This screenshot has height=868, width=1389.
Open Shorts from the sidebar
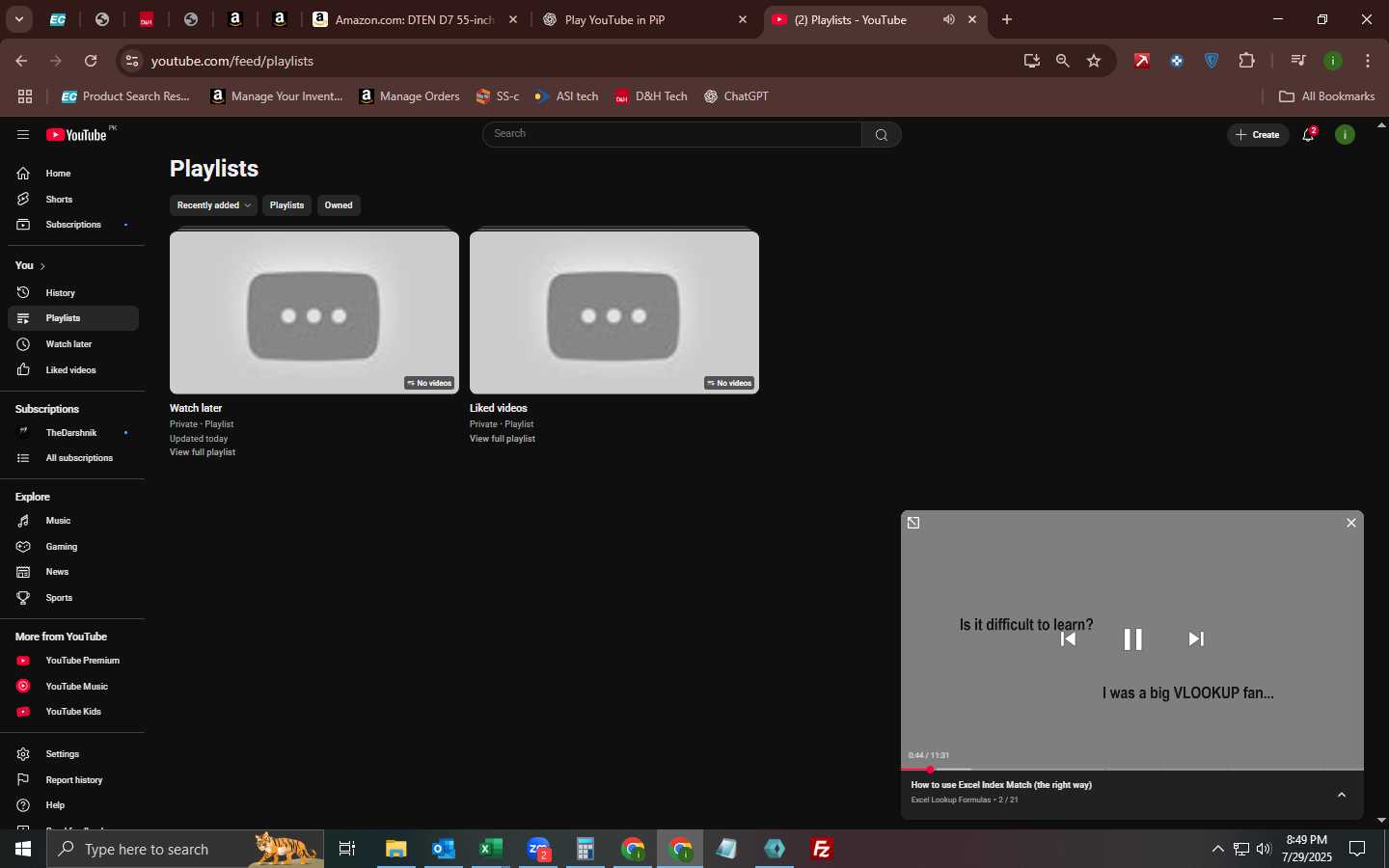pos(73,200)
